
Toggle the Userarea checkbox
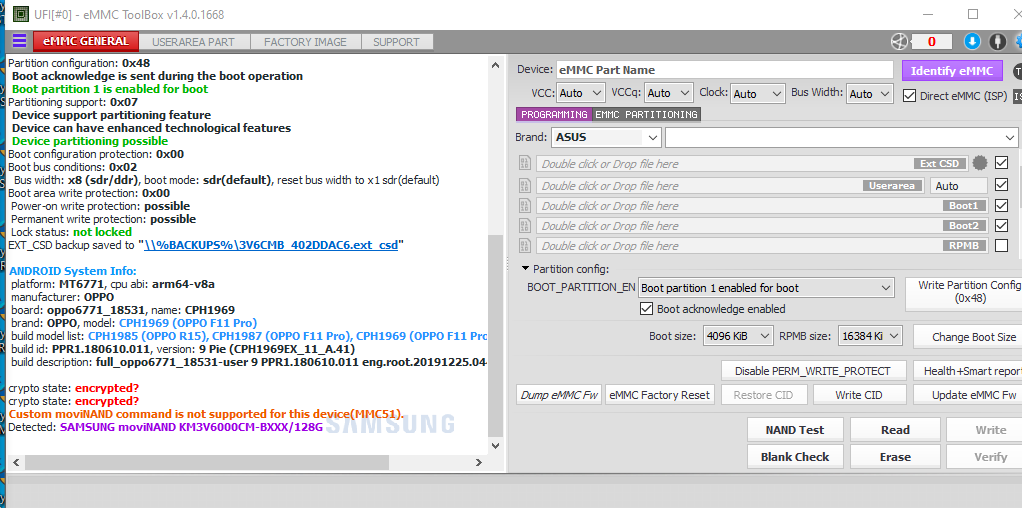coord(1002,185)
